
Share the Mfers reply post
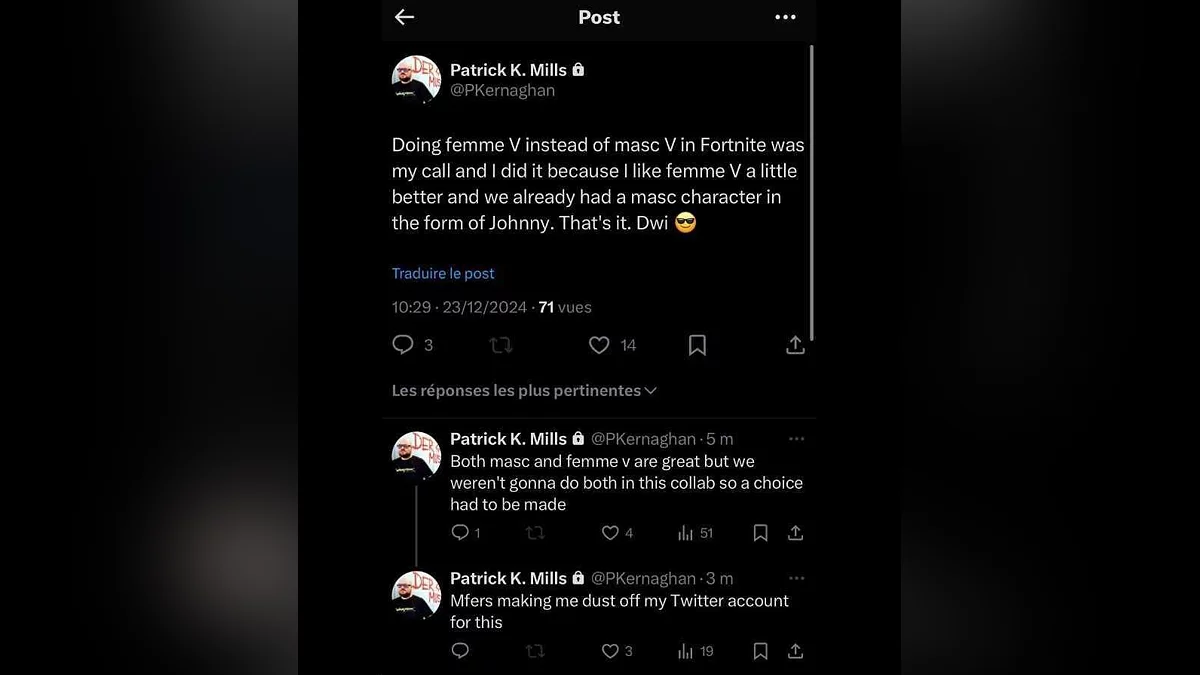coord(795,651)
